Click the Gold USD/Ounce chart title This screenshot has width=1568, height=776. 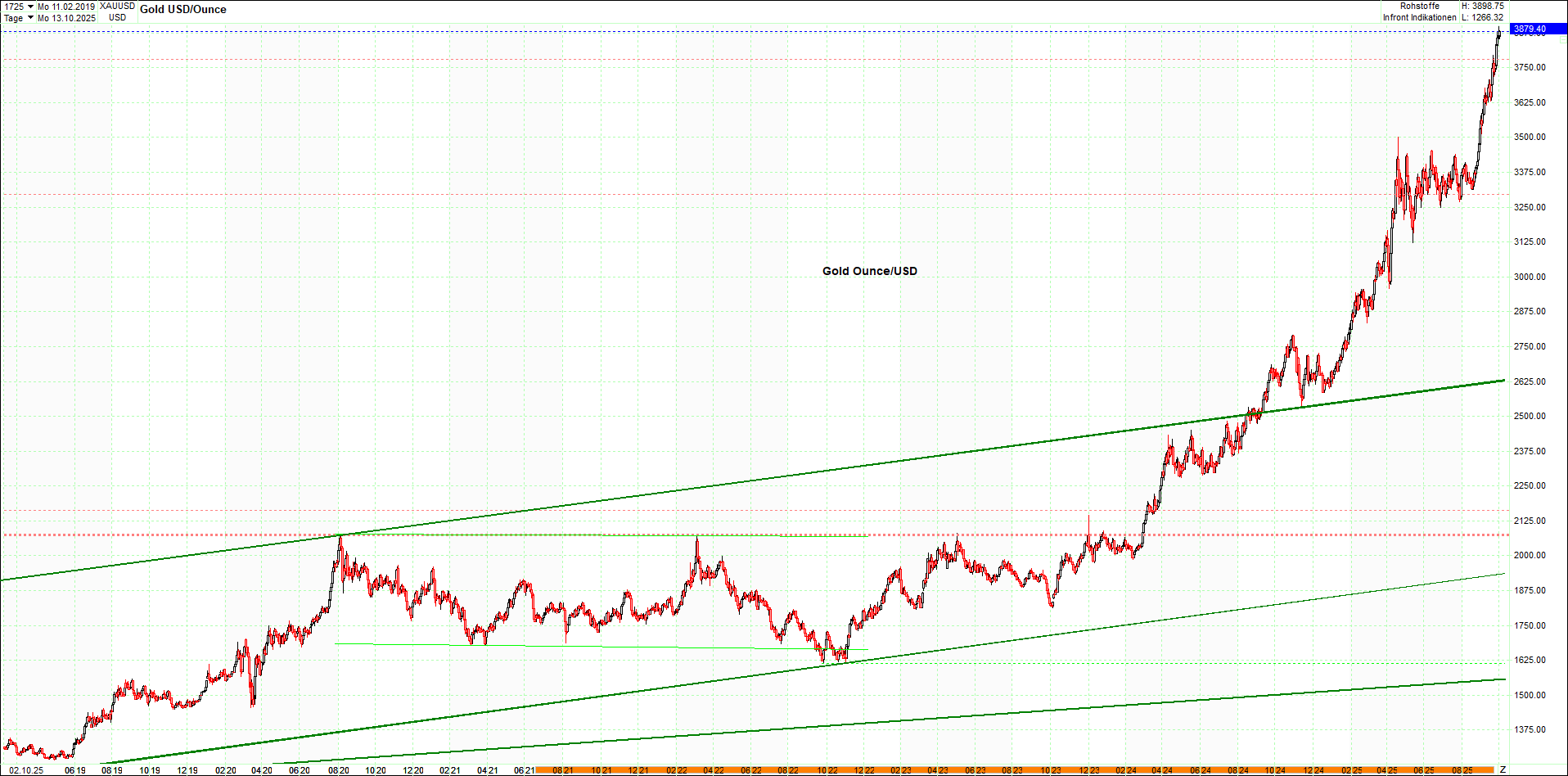tap(183, 10)
